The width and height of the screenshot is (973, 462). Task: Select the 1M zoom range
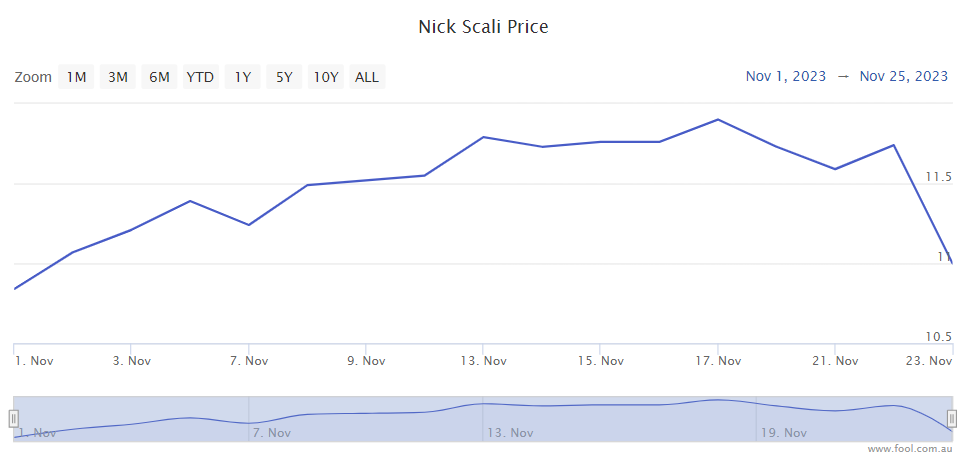coord(77,77)
